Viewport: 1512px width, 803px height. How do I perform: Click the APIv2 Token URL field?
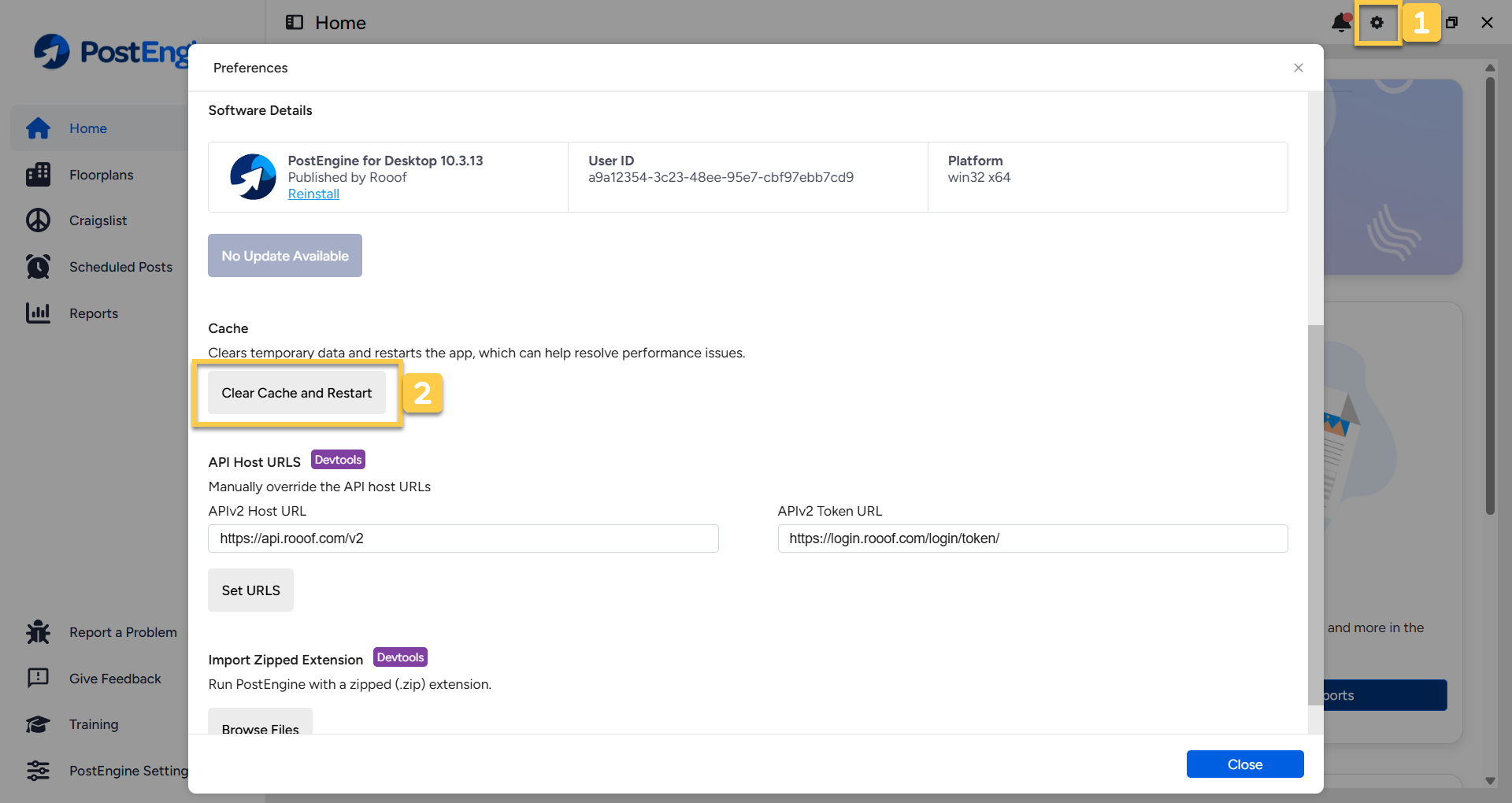click(1032, 538)
